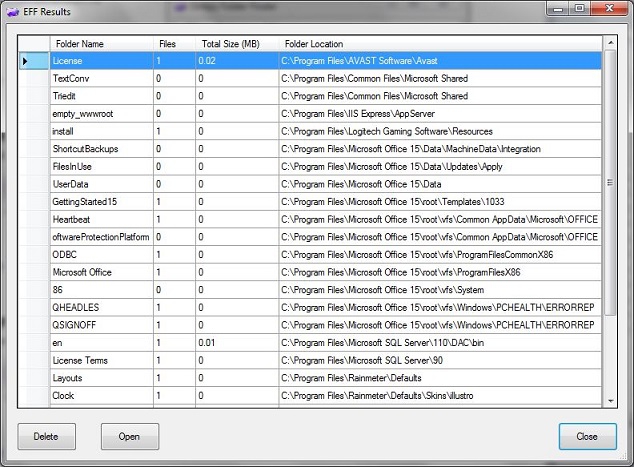Click the ProgramFilesCommonX86 location cell
634x467 pixels.
440,255
